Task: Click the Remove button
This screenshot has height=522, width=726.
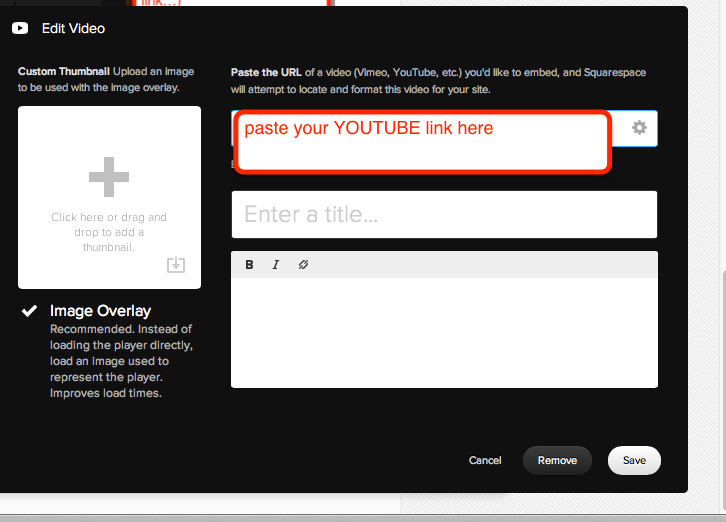Action: click(557, 460)
